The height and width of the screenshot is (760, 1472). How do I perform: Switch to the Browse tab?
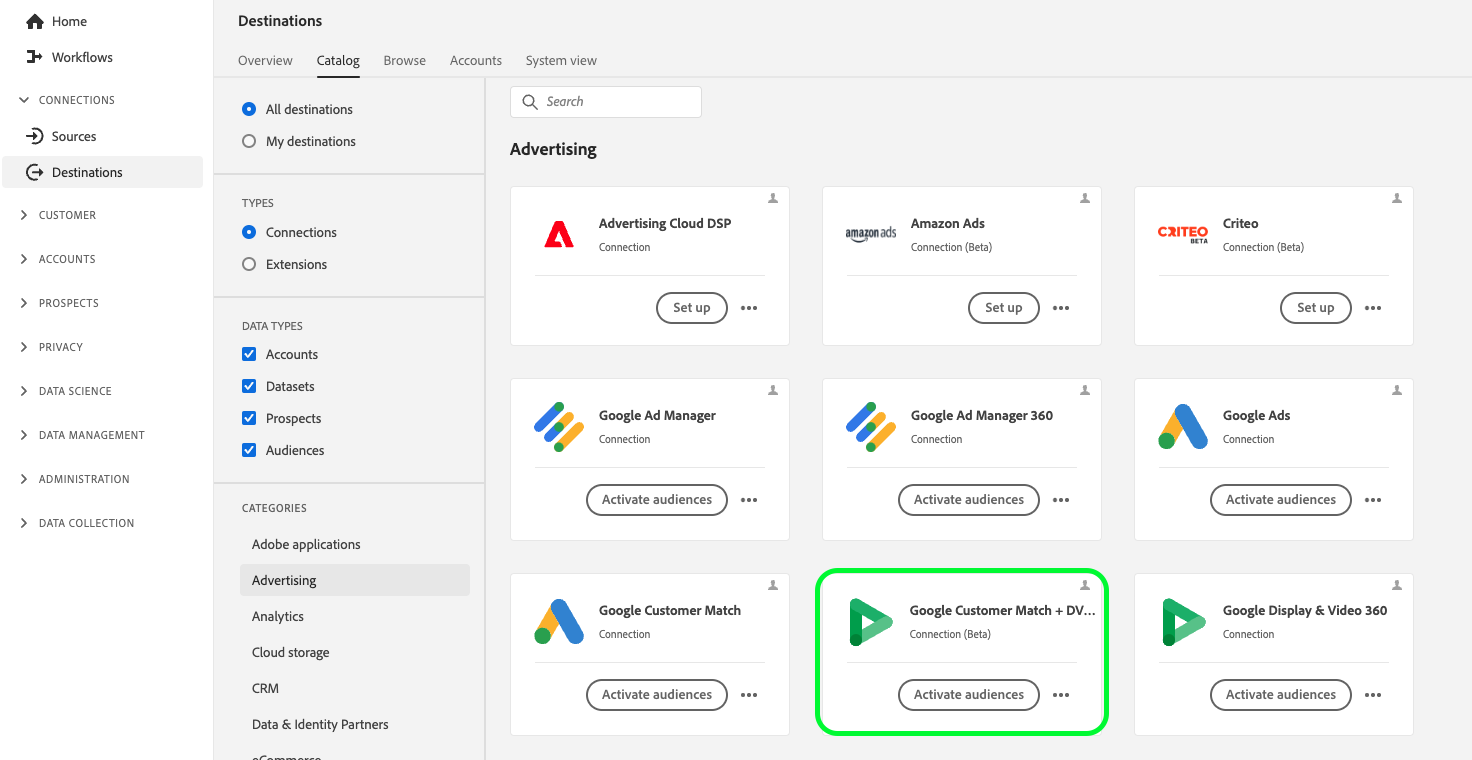(x=405, y=60)
